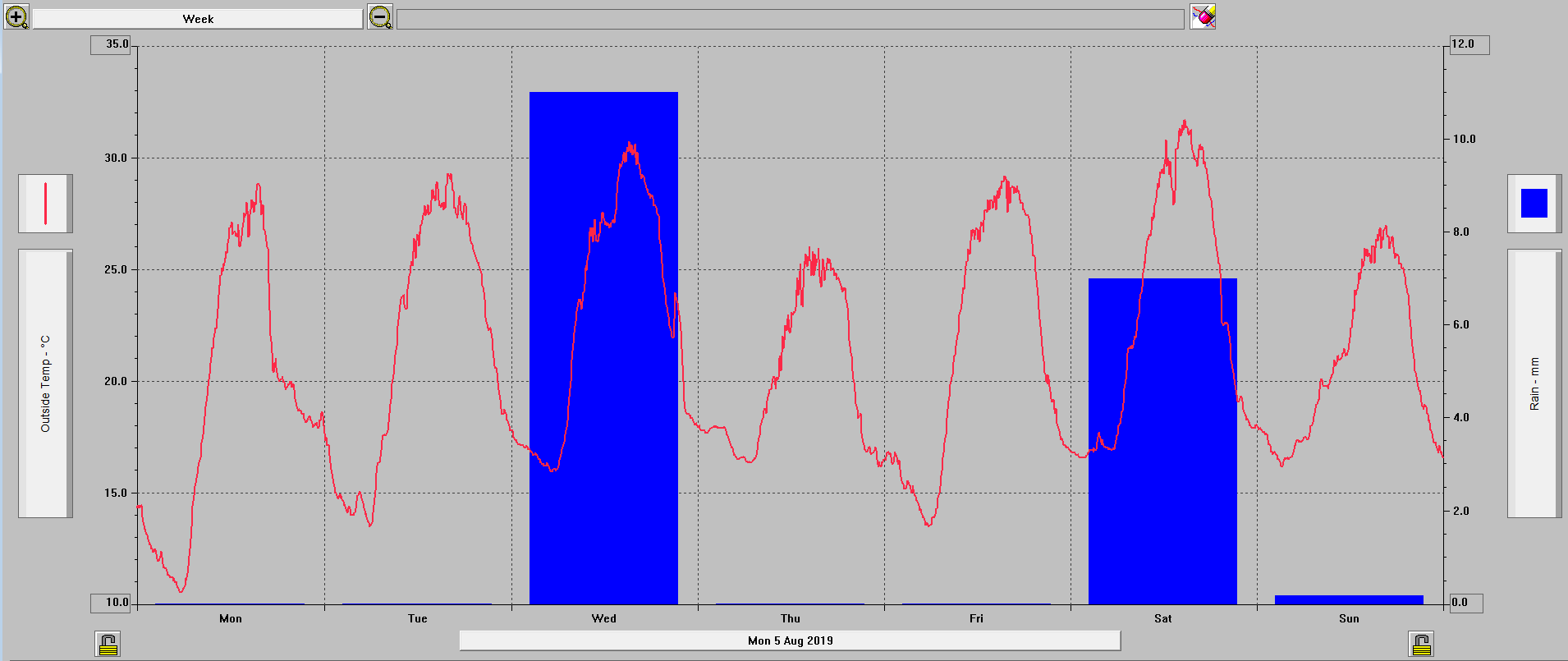1568x661 pixels.
Task: Click the blue rain color swatch
Action: 1534,204
